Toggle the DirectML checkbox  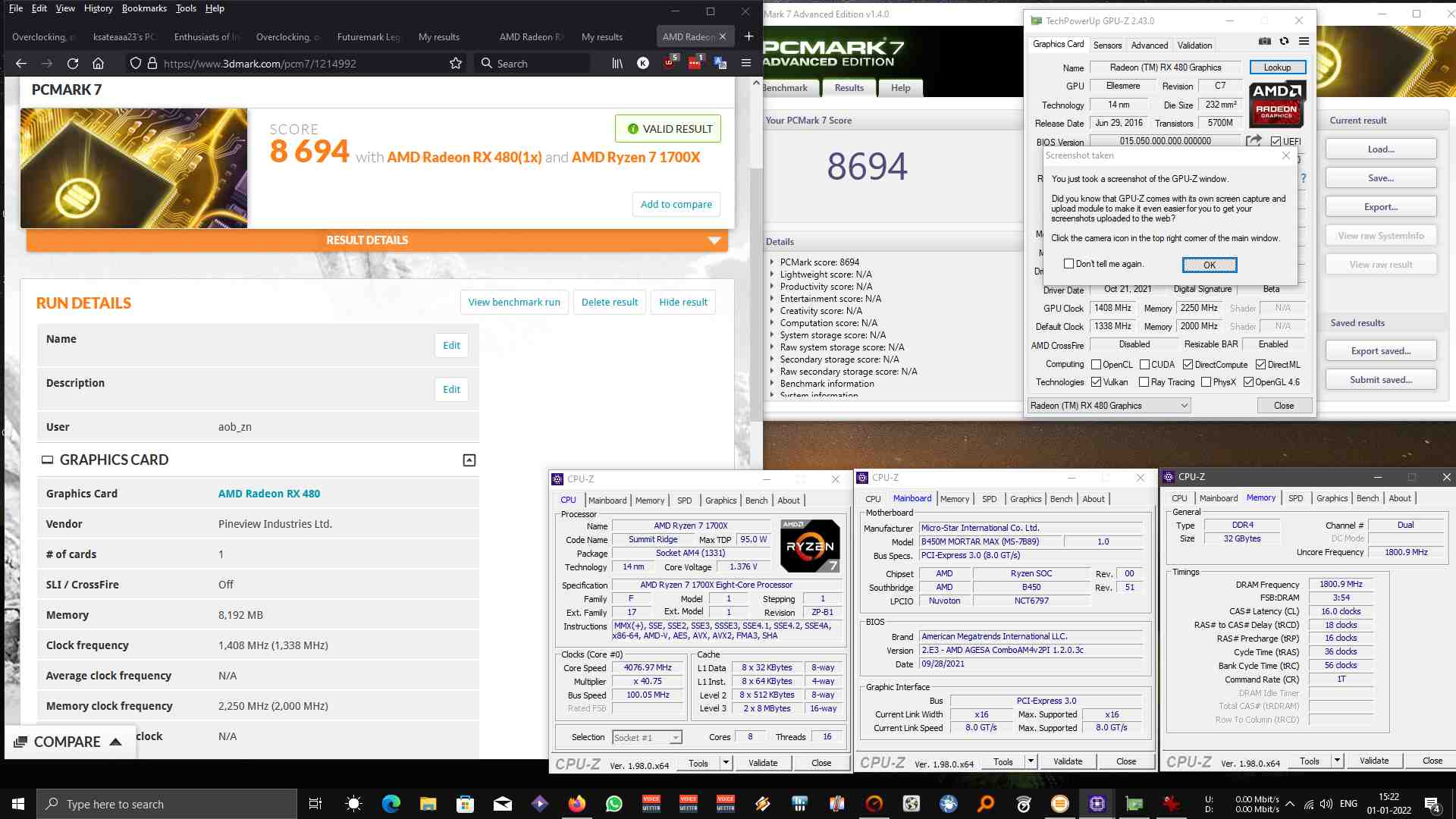[x=1260, y=365]
